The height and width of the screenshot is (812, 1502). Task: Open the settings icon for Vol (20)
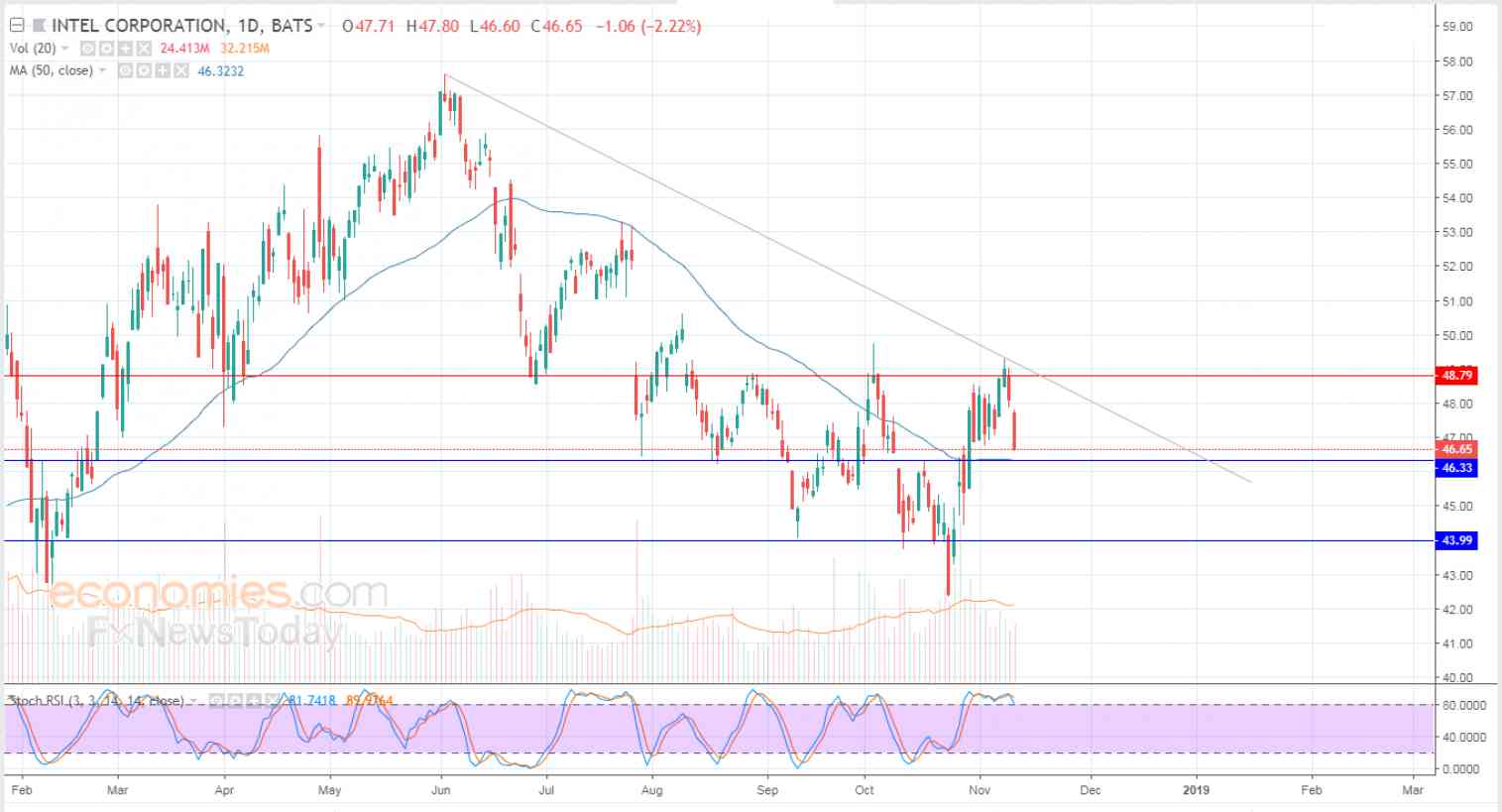click(x=106, y=49)
